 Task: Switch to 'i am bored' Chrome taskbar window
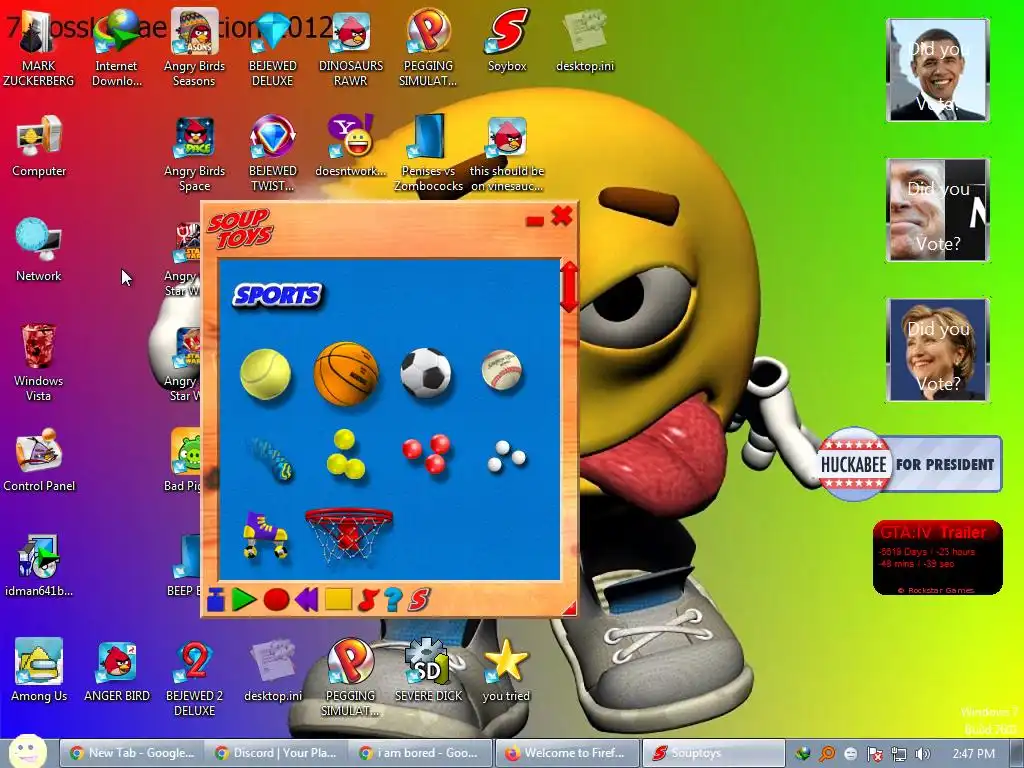[421, 753]
